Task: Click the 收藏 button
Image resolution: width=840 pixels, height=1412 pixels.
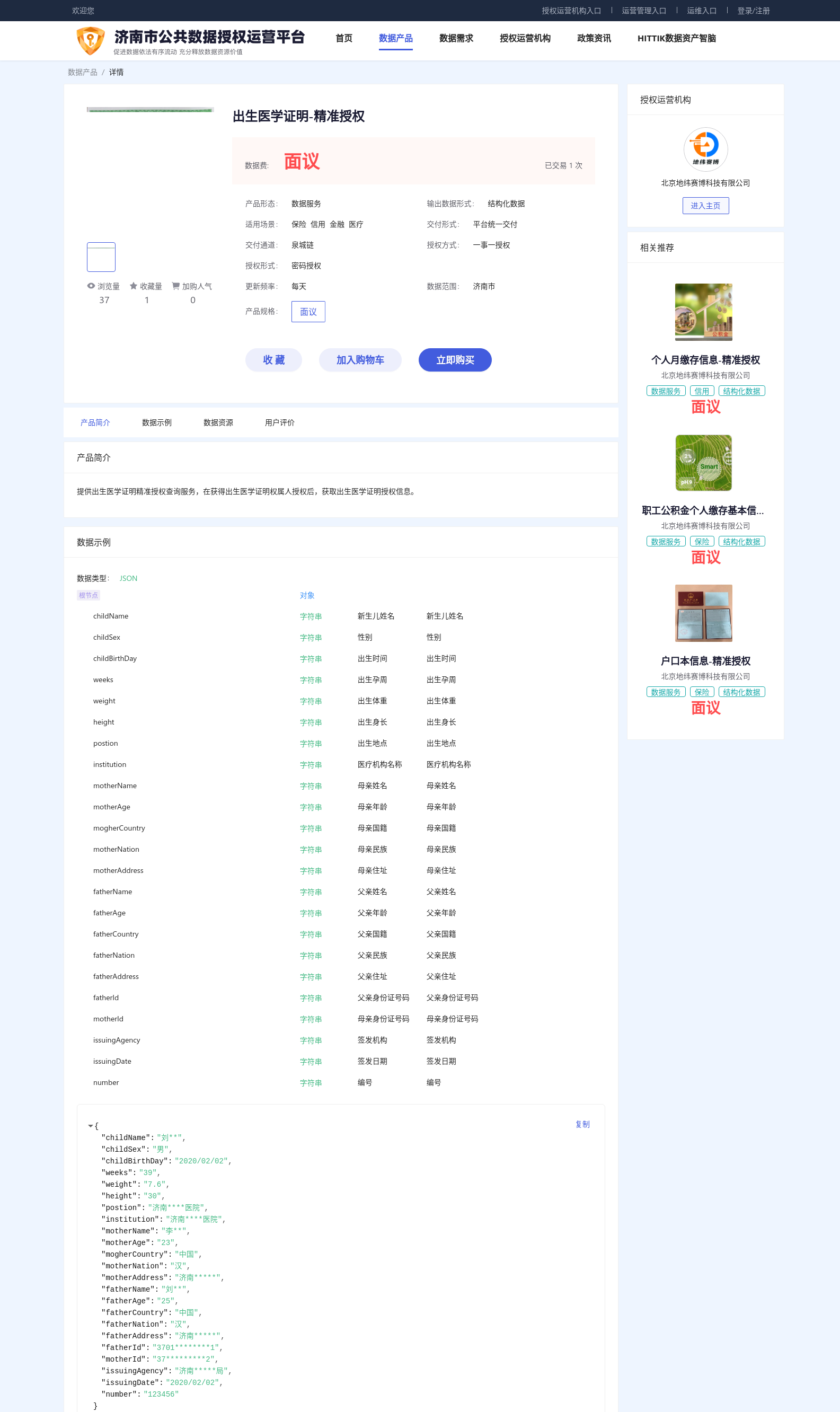Action: [x=273, y=360]
